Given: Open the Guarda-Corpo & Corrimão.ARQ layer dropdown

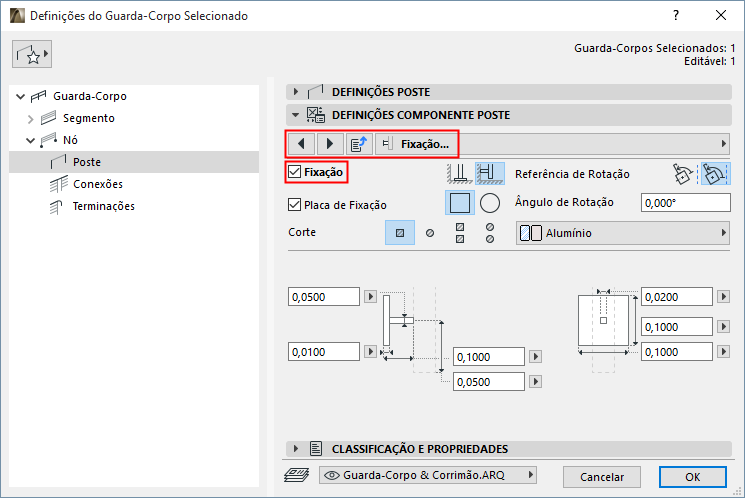Looking at the screenshot, I should pos(428,474).
